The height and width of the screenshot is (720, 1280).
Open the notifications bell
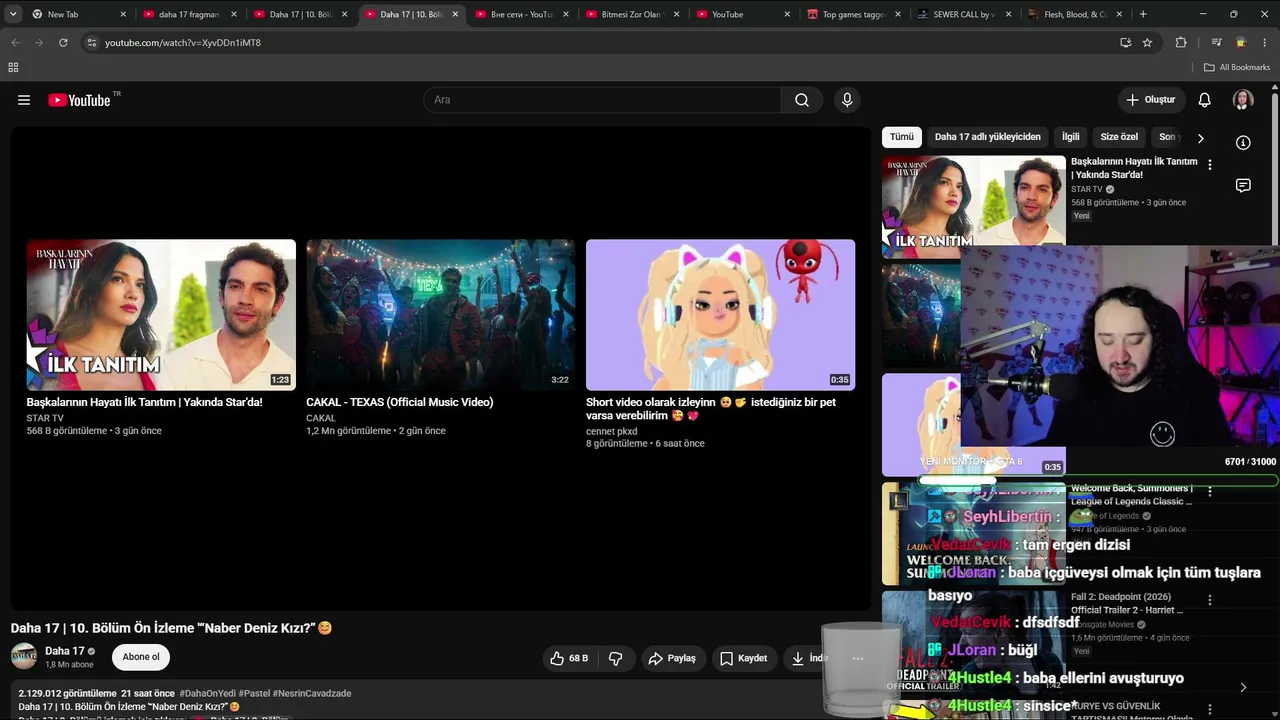click(1205, 100)
